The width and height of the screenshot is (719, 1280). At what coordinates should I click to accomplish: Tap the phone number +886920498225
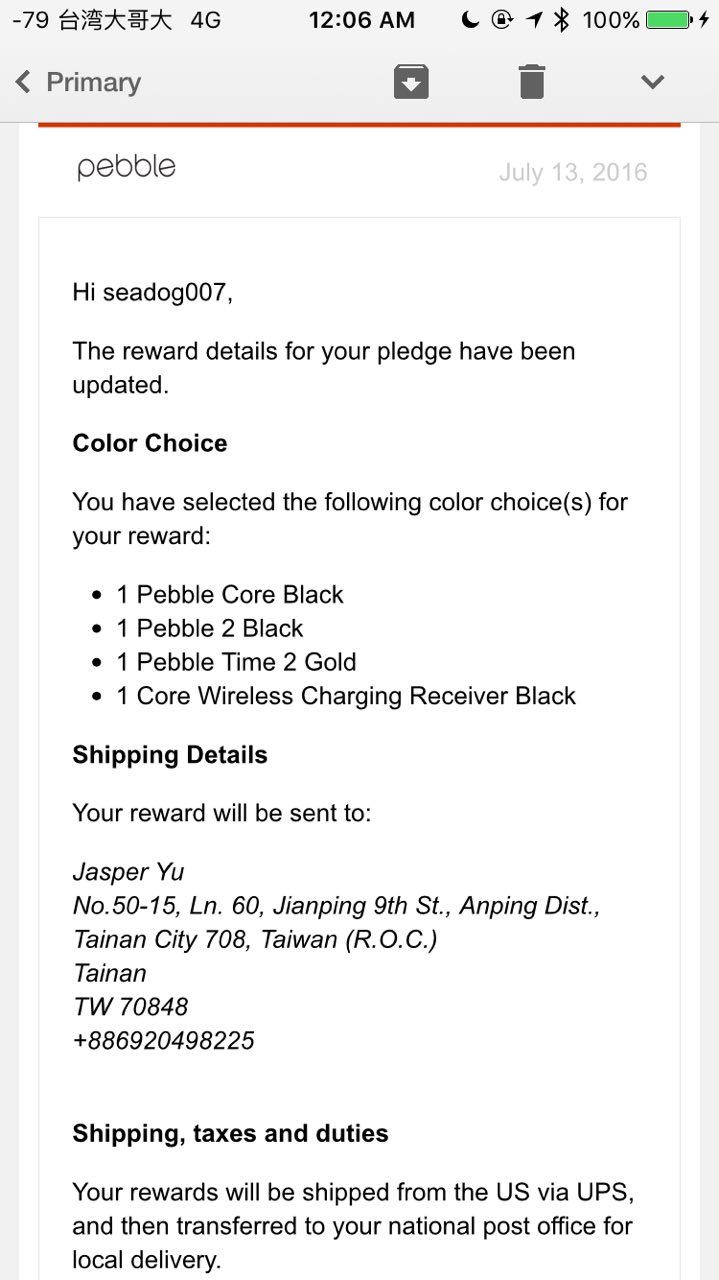[x=163, y=1040]
